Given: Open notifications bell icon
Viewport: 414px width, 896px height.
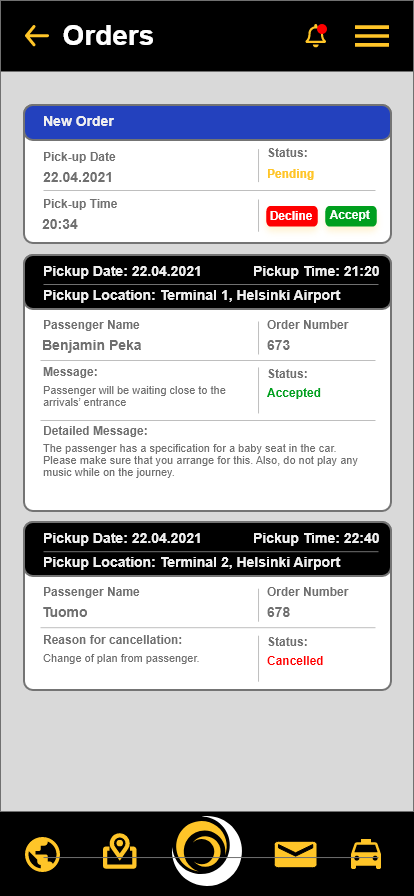Looking at the screenshot, I should point(316,35).
